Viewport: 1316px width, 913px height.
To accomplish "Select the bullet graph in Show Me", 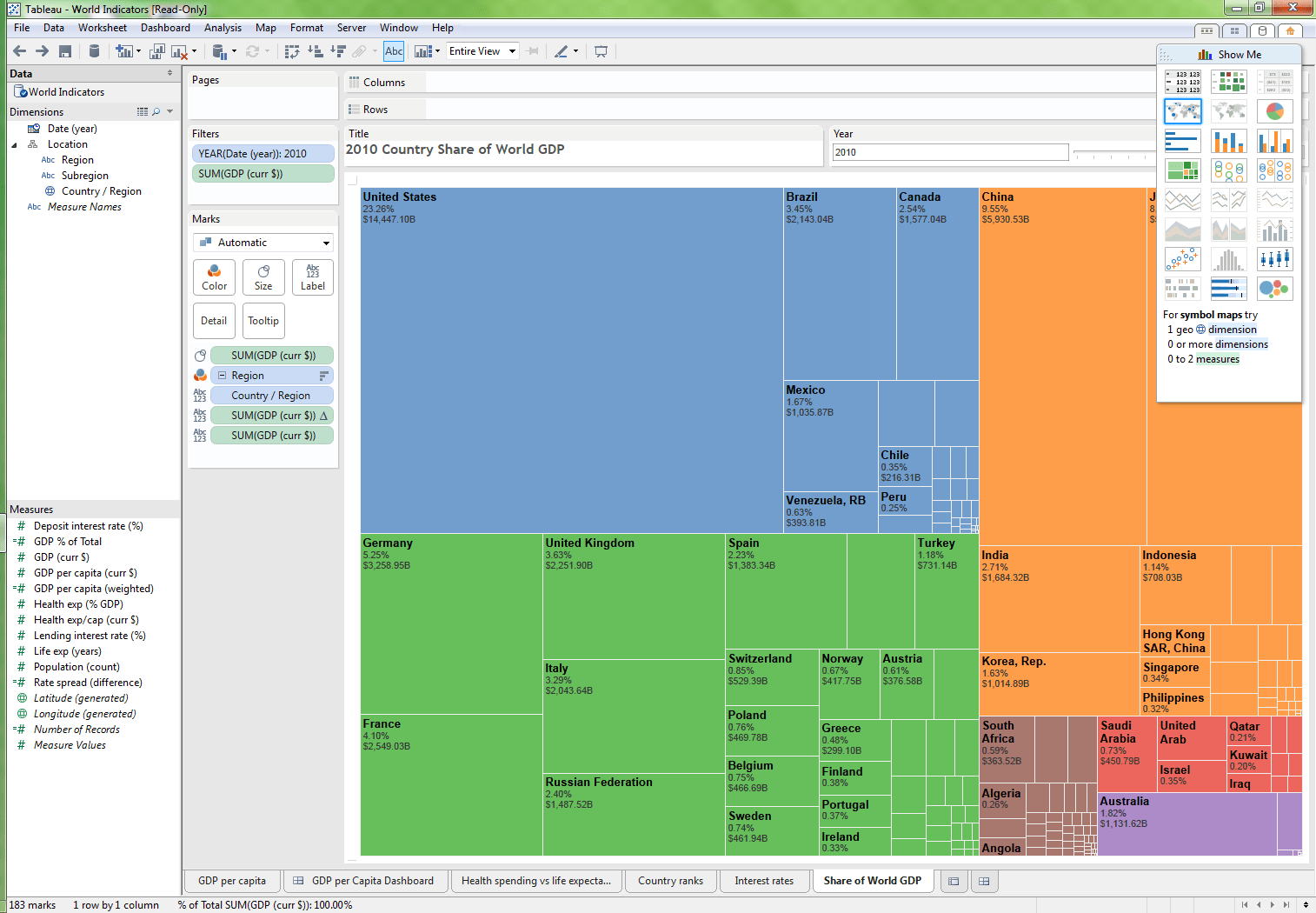I will pyautogui.click(x=1228, y=289).
